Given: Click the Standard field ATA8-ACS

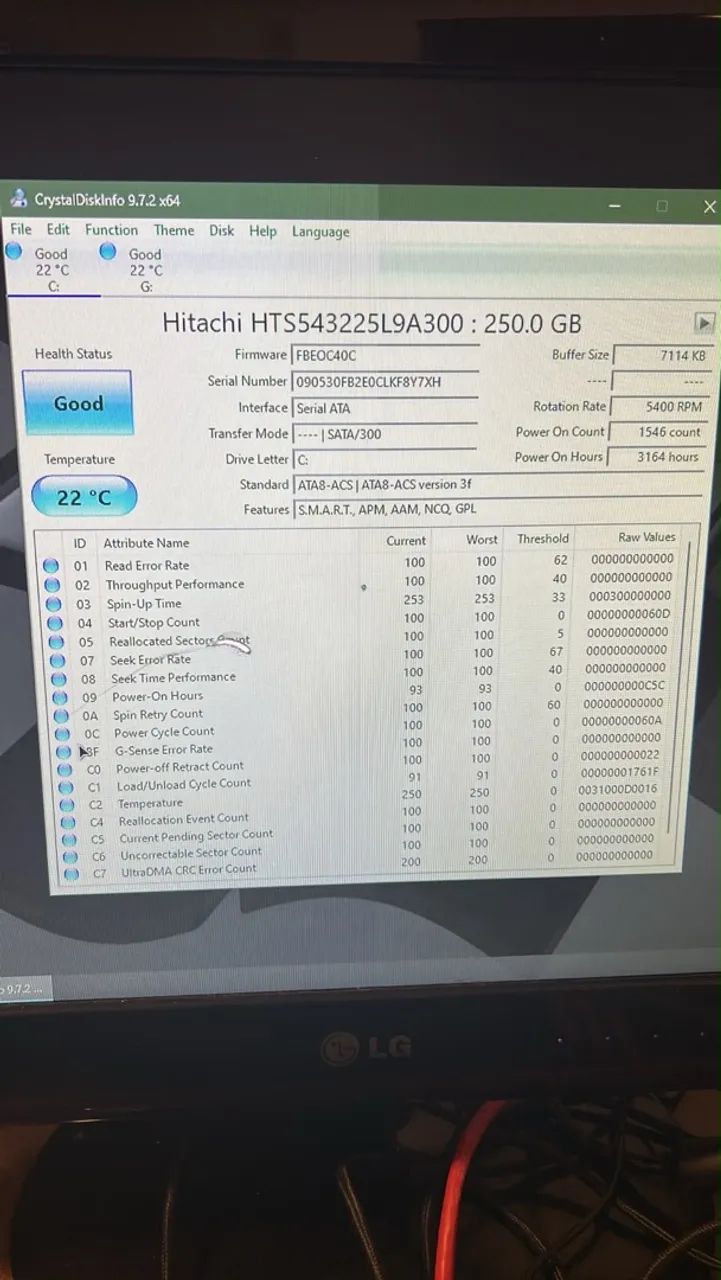Looking at the screenshot, I should (497, 484).
